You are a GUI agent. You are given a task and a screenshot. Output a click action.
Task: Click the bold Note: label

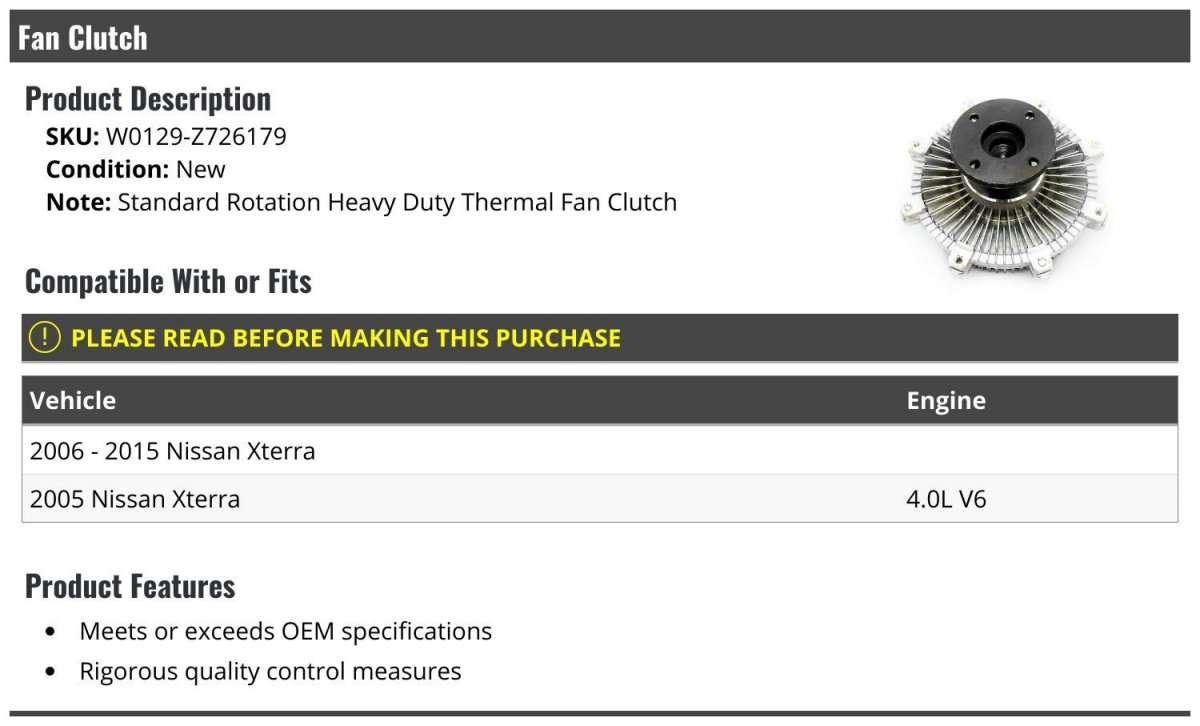pyautogui.click(x=78, y=202)
